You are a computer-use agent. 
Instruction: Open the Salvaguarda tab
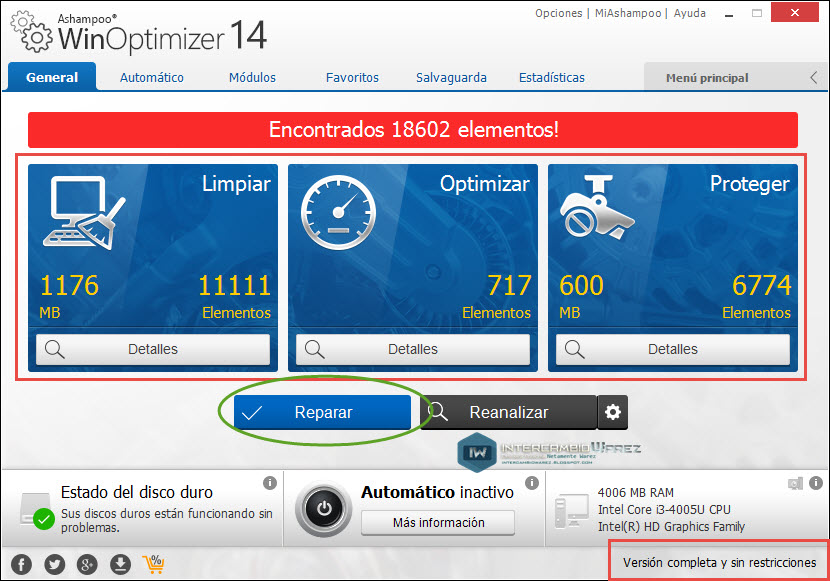tap(451, 77)
